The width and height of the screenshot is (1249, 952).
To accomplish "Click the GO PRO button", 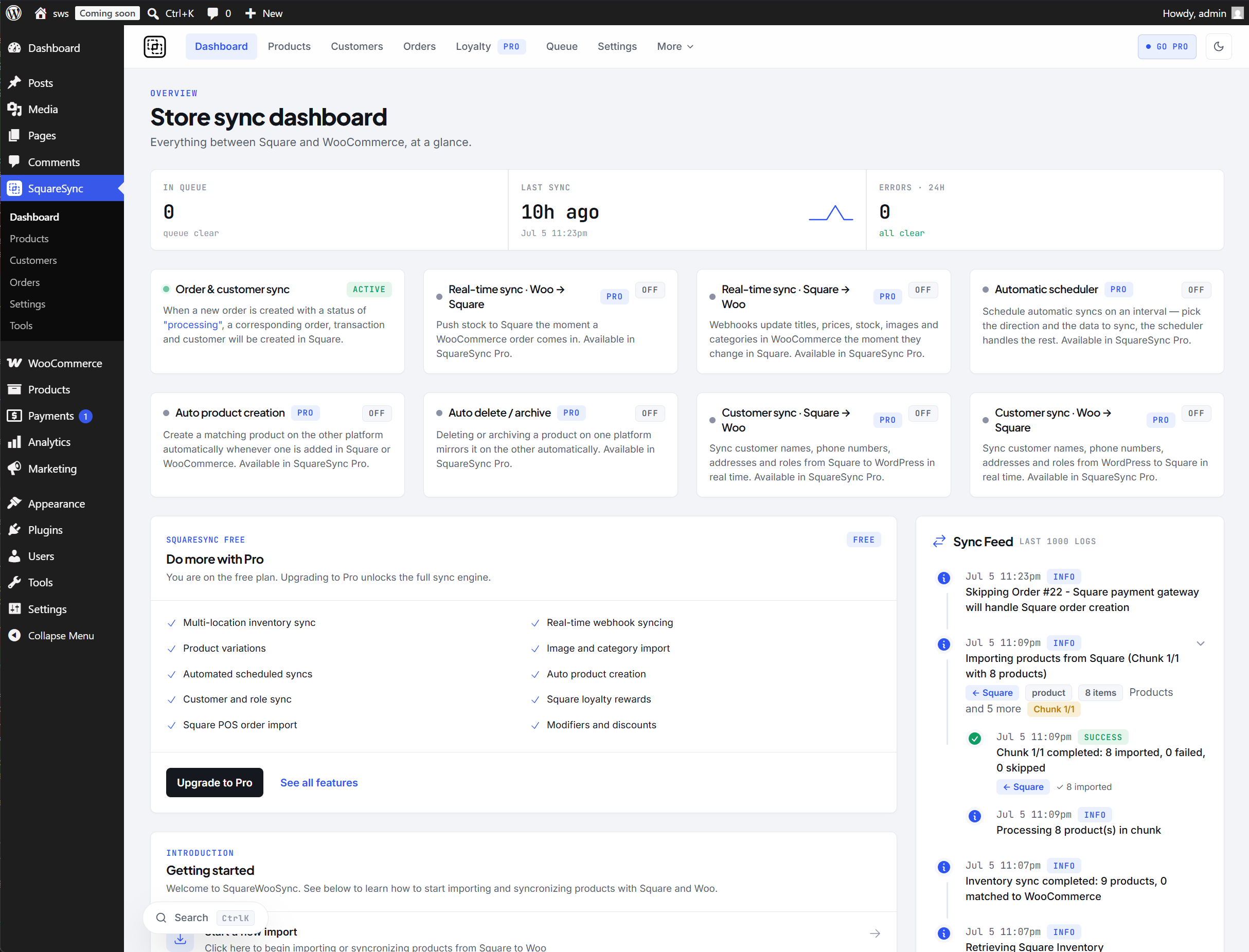I will point(1167,46).
